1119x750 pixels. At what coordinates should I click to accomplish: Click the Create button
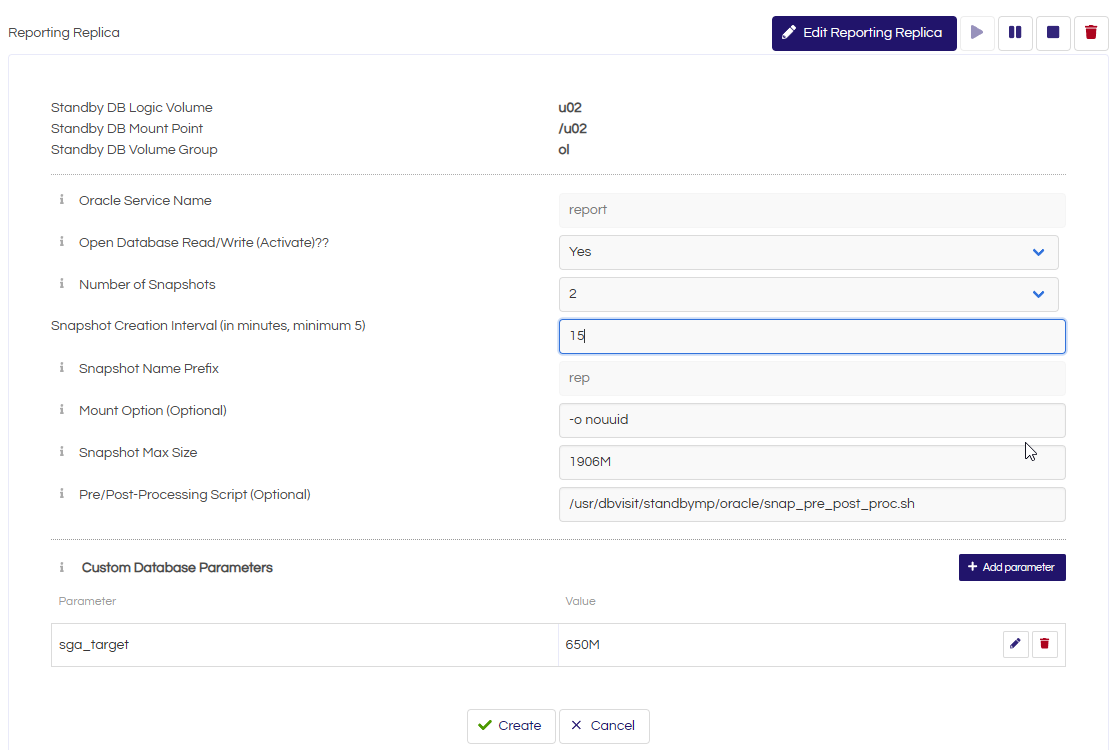[511, 726]
